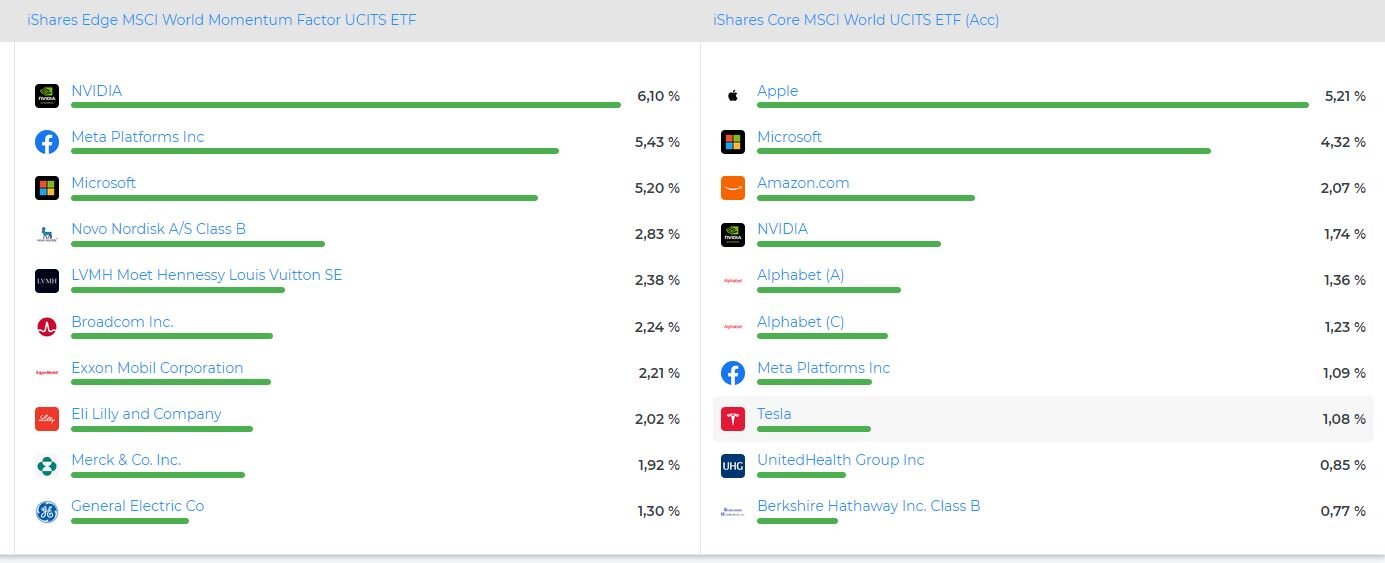The width and height of the screenshot is (1385, 563).
Task: Open Berkshire Hathaway Inc. Class B link
Action: (868, 506)
